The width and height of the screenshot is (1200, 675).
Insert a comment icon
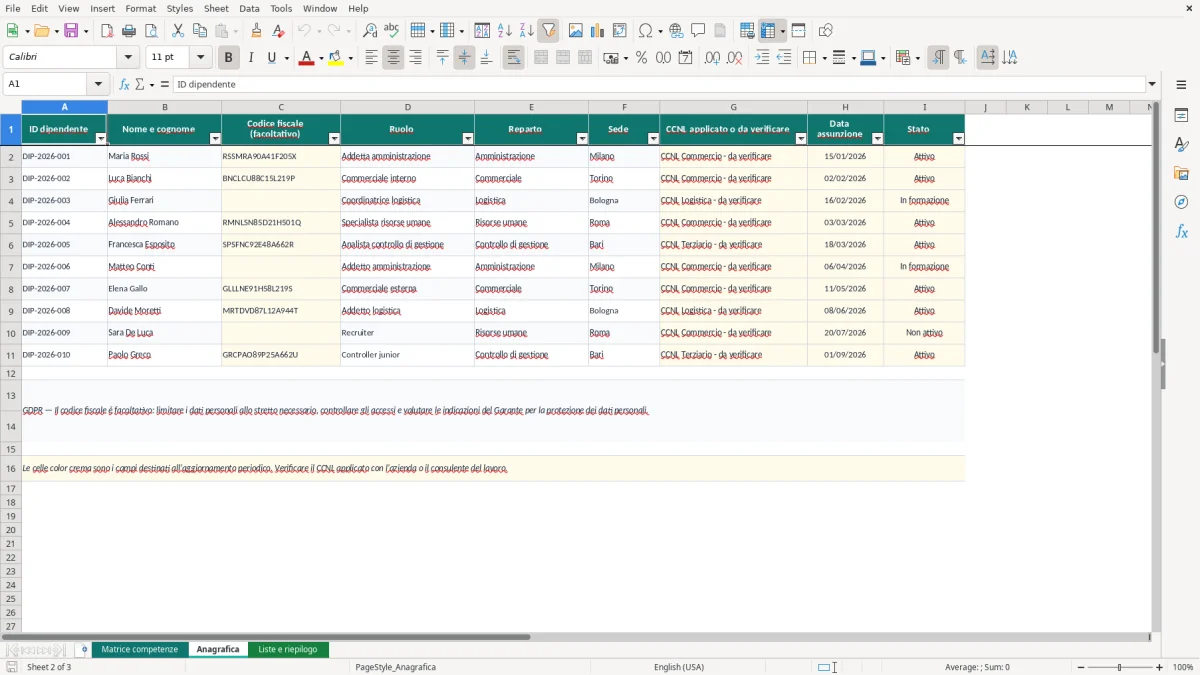click(x=698, y=31)
